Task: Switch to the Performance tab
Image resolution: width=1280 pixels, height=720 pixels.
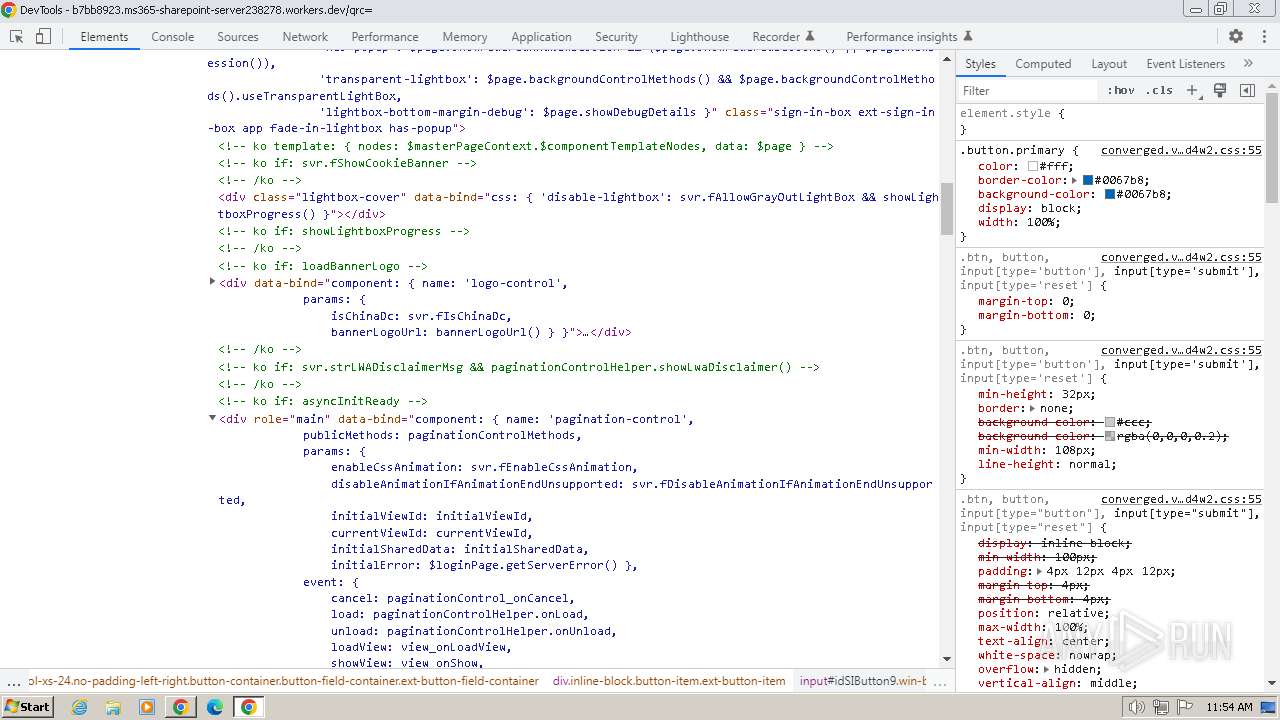Action: (385, 36)
